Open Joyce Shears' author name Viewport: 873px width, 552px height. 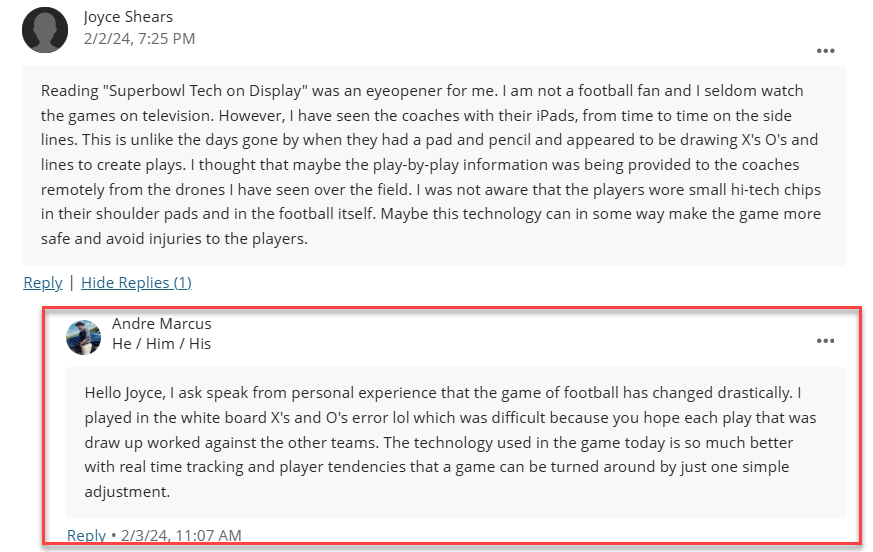click(129, 17)
